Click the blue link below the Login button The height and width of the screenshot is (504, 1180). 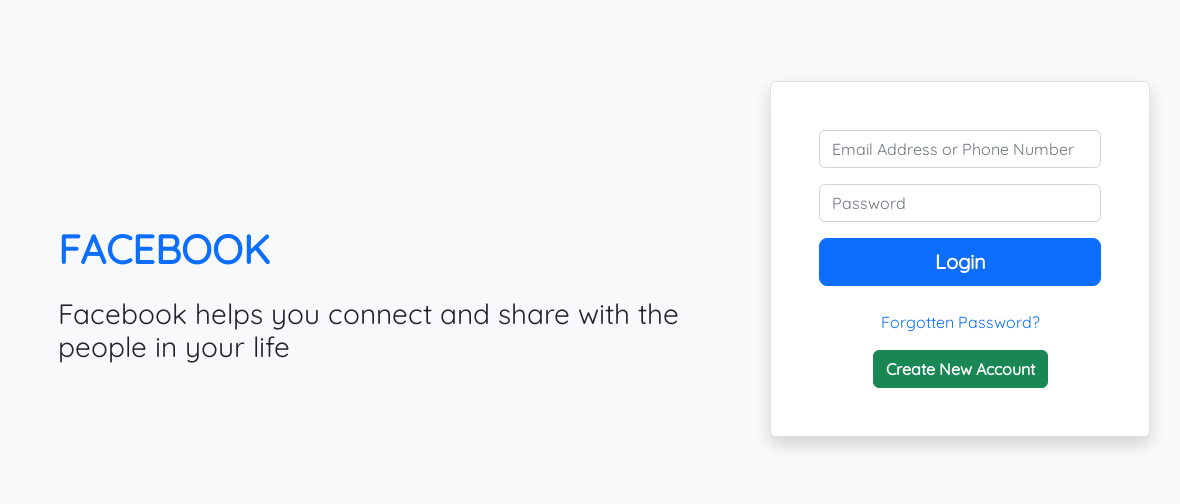[x=960, y=323]
